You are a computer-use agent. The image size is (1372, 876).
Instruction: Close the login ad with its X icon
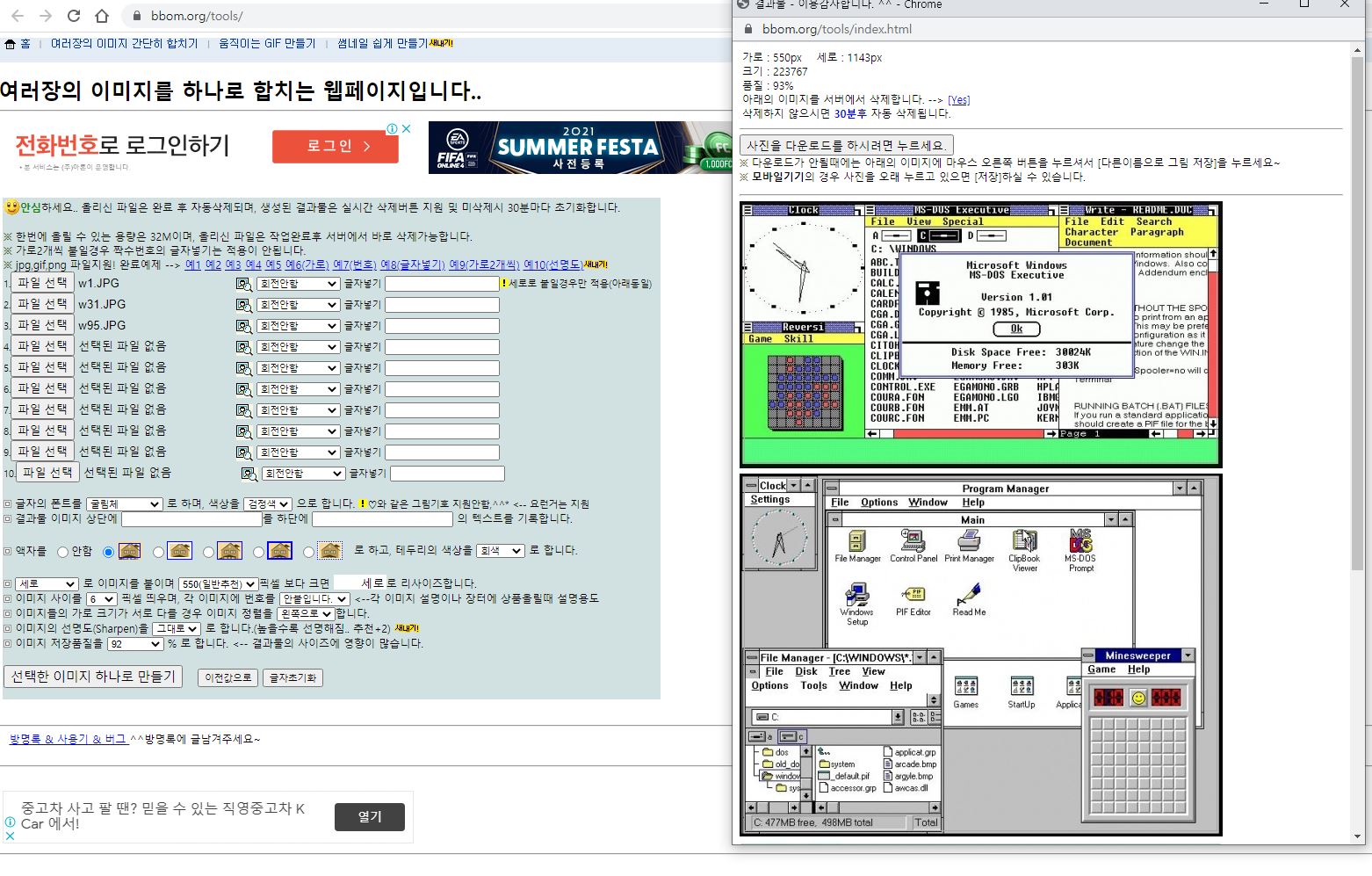coord(407,128)
